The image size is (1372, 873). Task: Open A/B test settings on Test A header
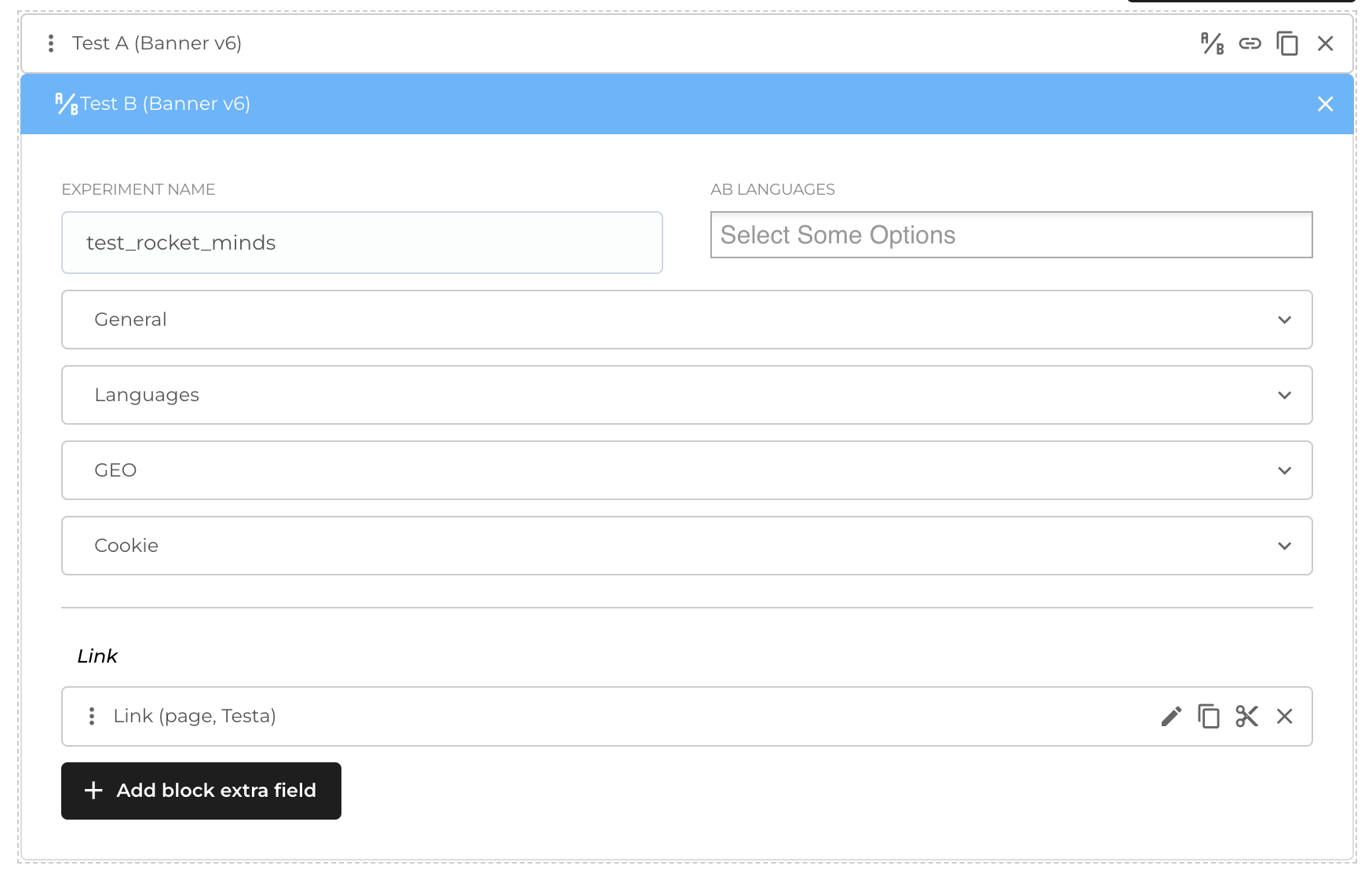click(1212, 44)
